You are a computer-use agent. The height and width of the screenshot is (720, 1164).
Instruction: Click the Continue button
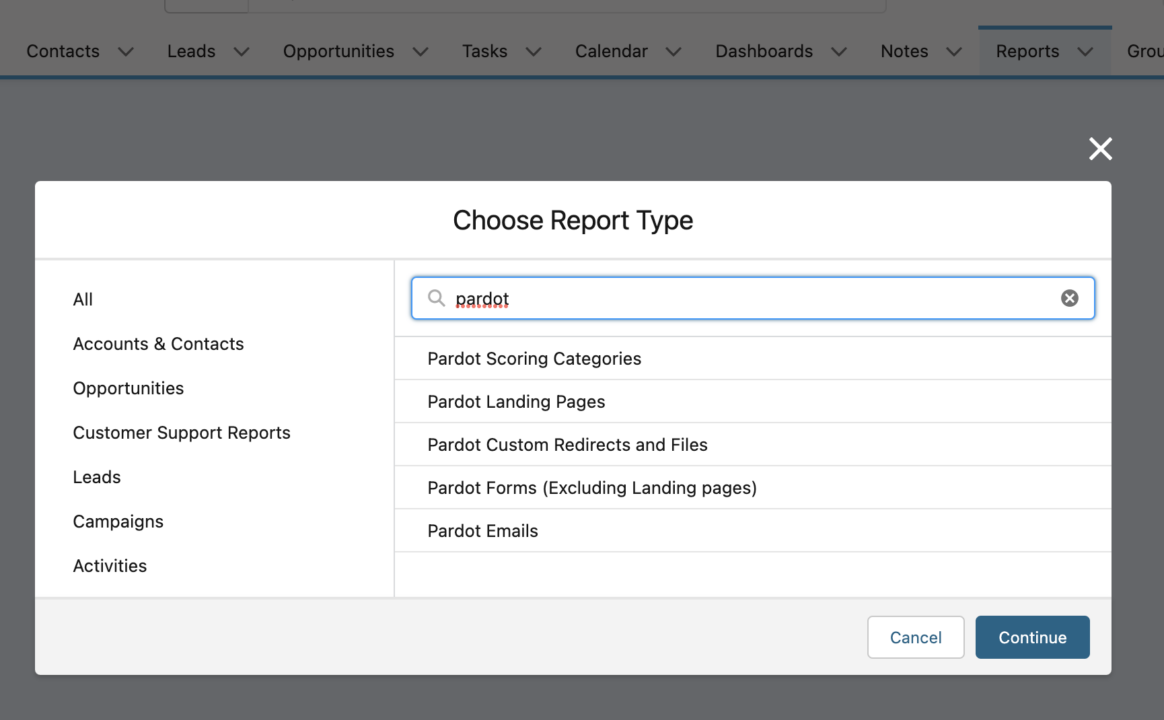click(x=1032, y=637)
